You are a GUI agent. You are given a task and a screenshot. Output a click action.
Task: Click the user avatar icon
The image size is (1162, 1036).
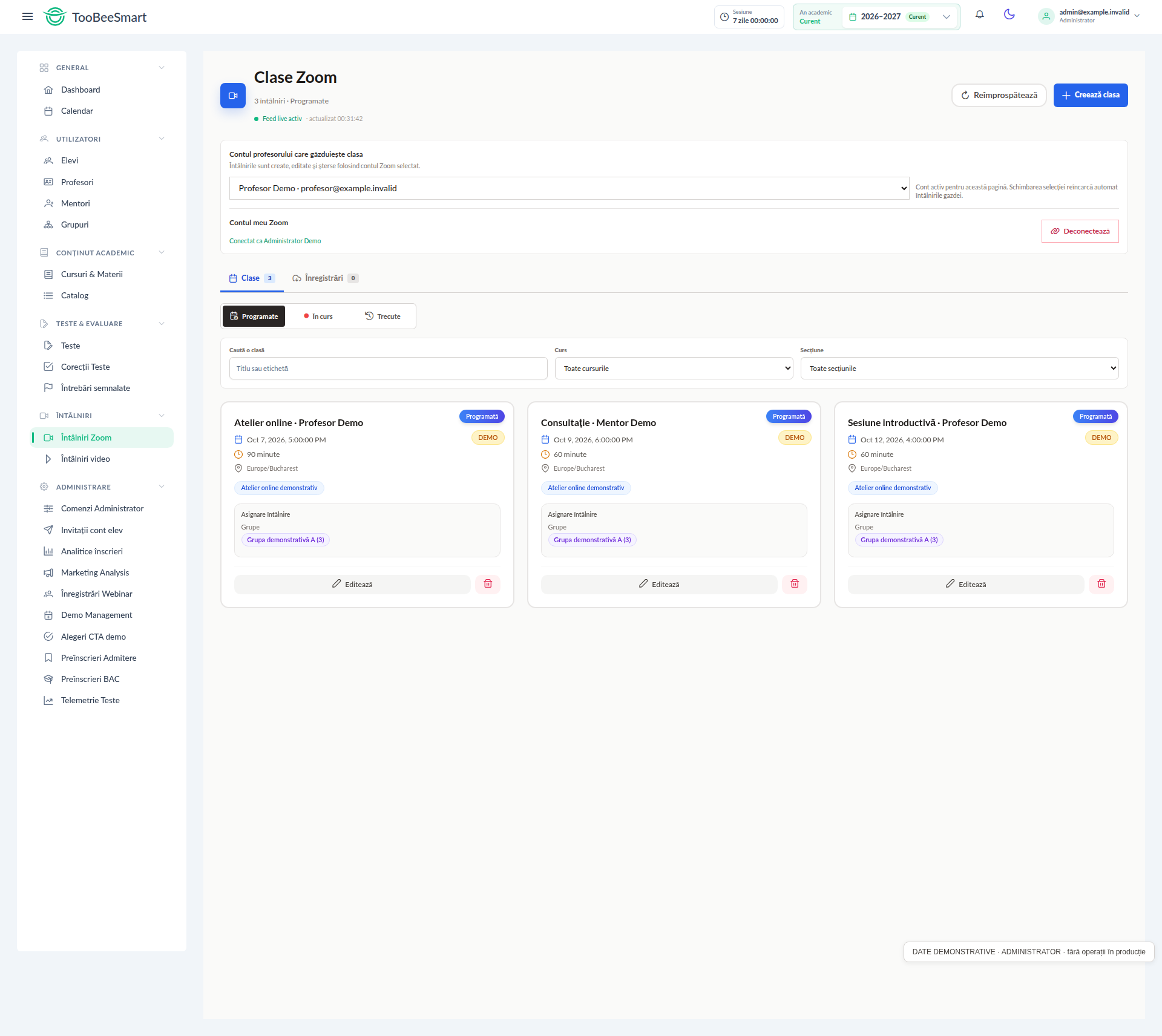[1046, 16]
